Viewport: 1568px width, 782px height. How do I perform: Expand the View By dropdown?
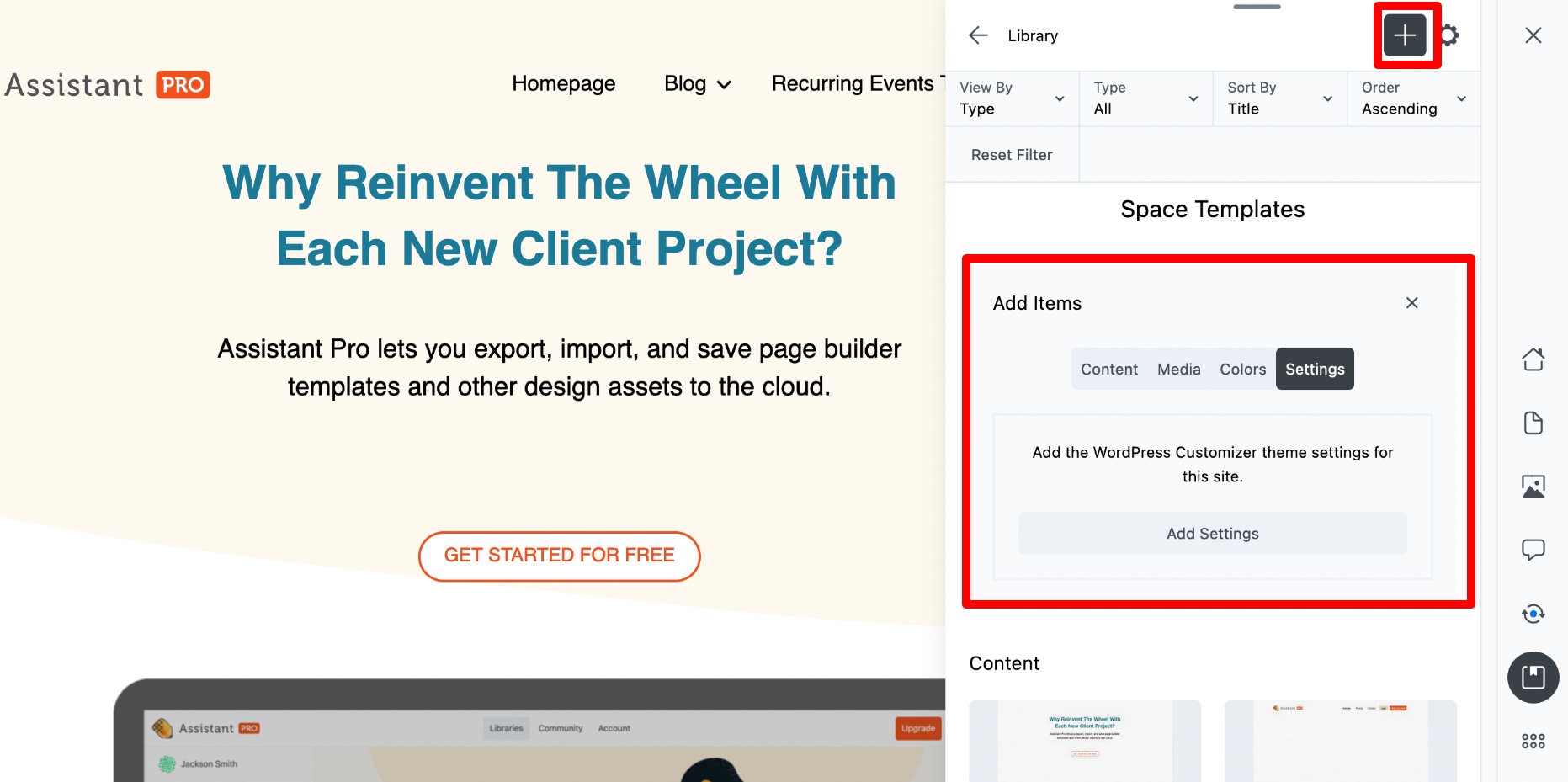[x=1012, y=98]
